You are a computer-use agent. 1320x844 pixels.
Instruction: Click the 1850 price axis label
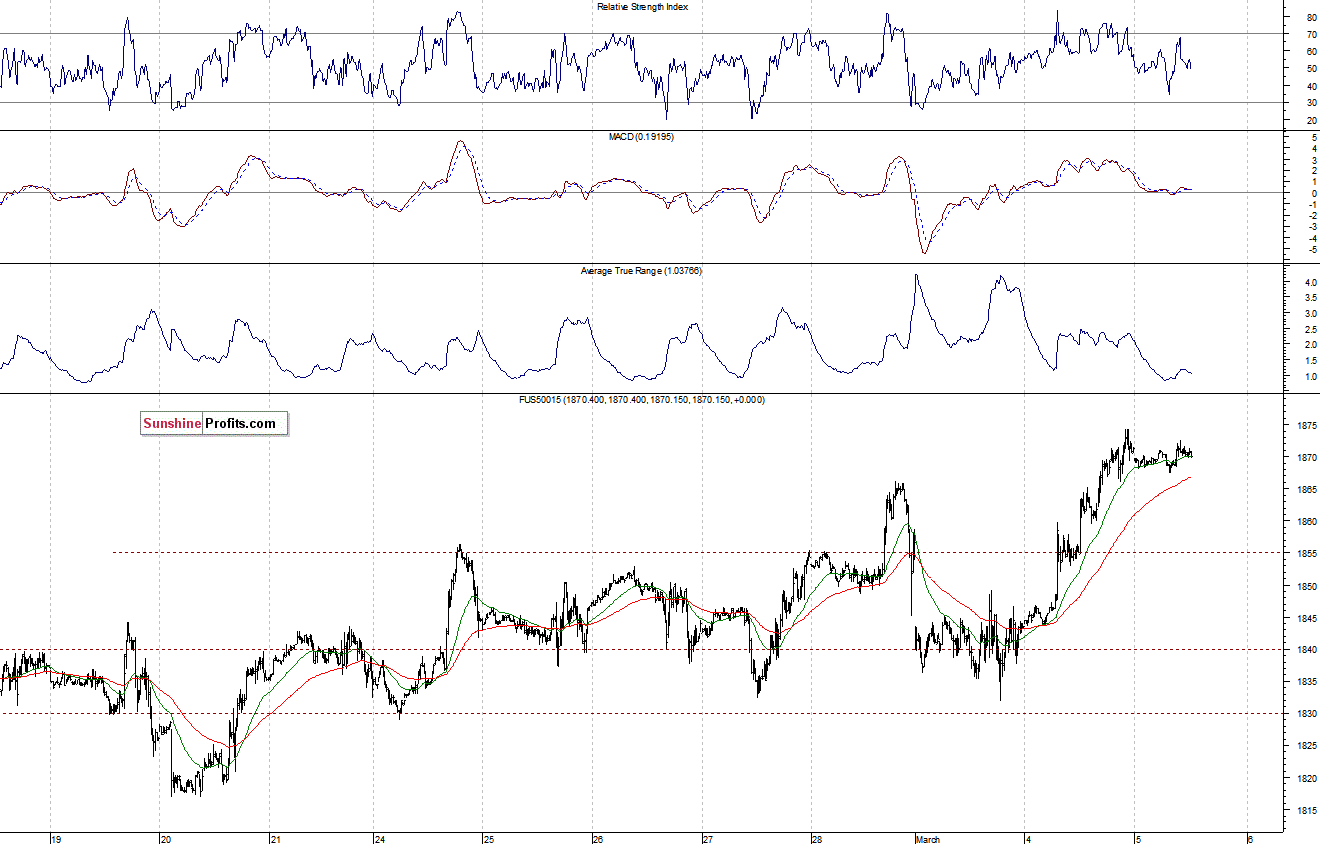pos(1307,586)
